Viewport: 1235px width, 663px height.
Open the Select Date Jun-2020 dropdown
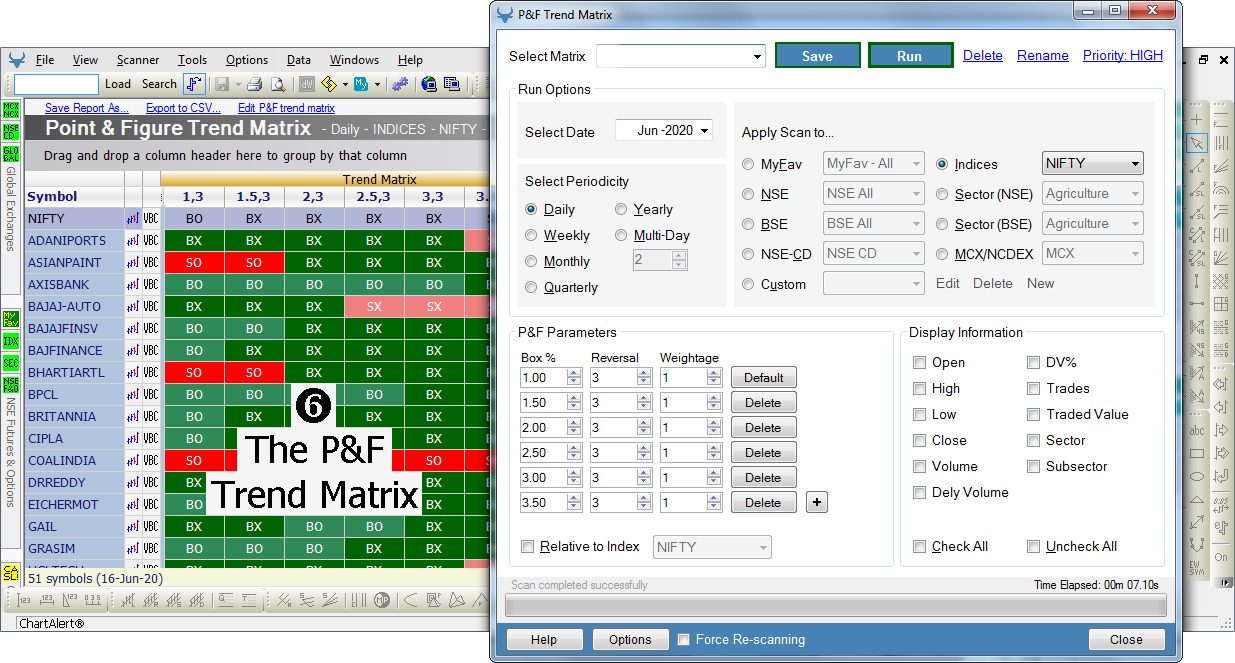[x=663, y=131]
